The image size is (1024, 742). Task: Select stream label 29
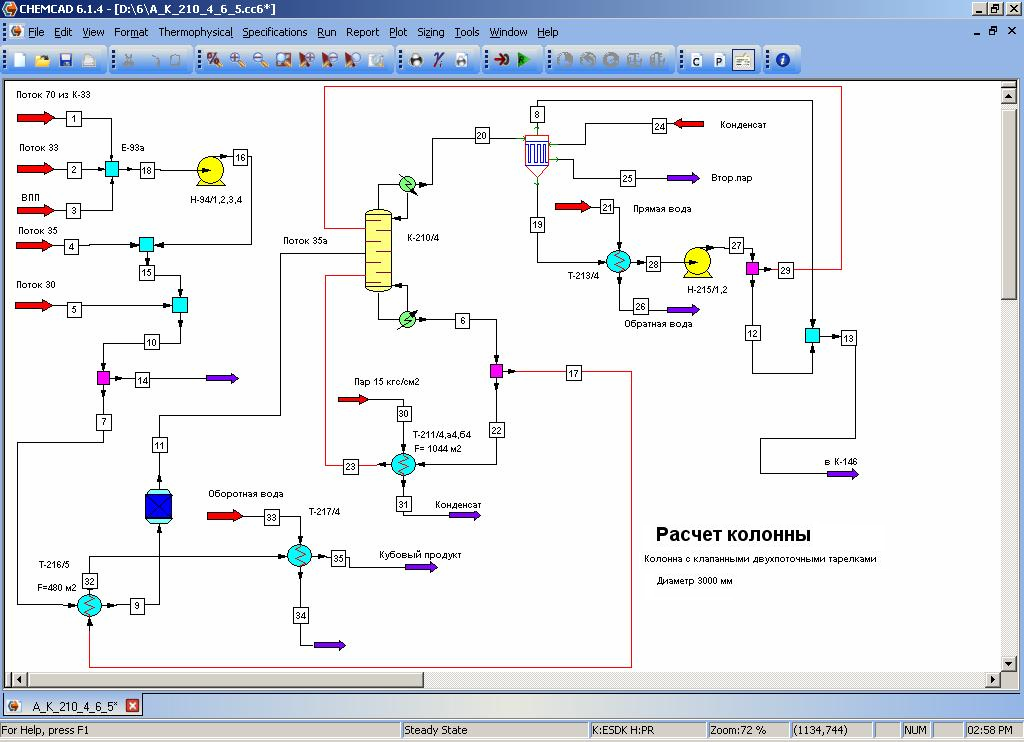pyautogui.click(x=786, y=270)
